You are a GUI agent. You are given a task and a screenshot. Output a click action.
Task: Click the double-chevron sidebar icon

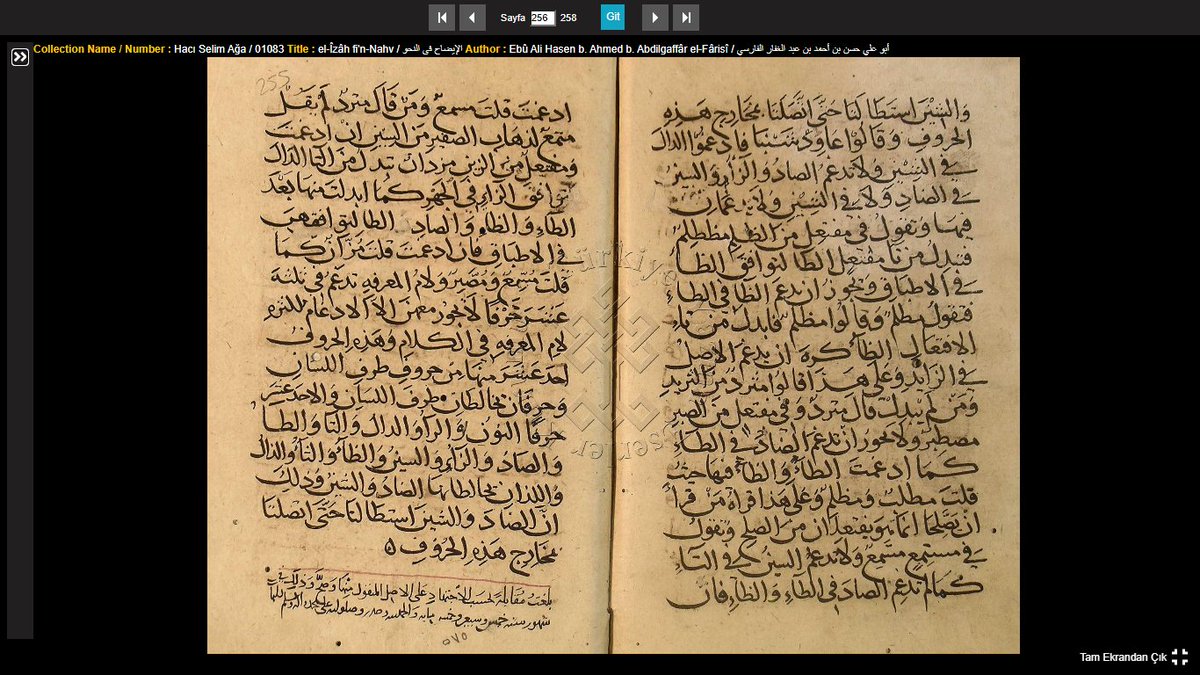pos(19,57)
